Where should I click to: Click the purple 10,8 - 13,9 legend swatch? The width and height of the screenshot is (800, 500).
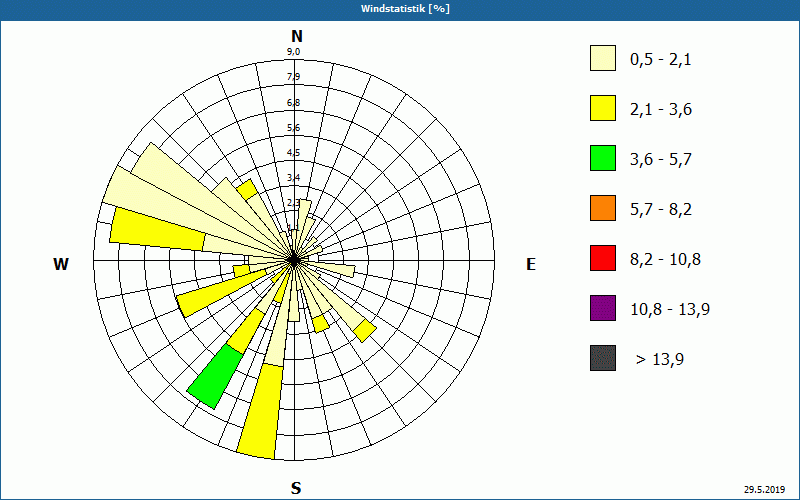(603, 308)
